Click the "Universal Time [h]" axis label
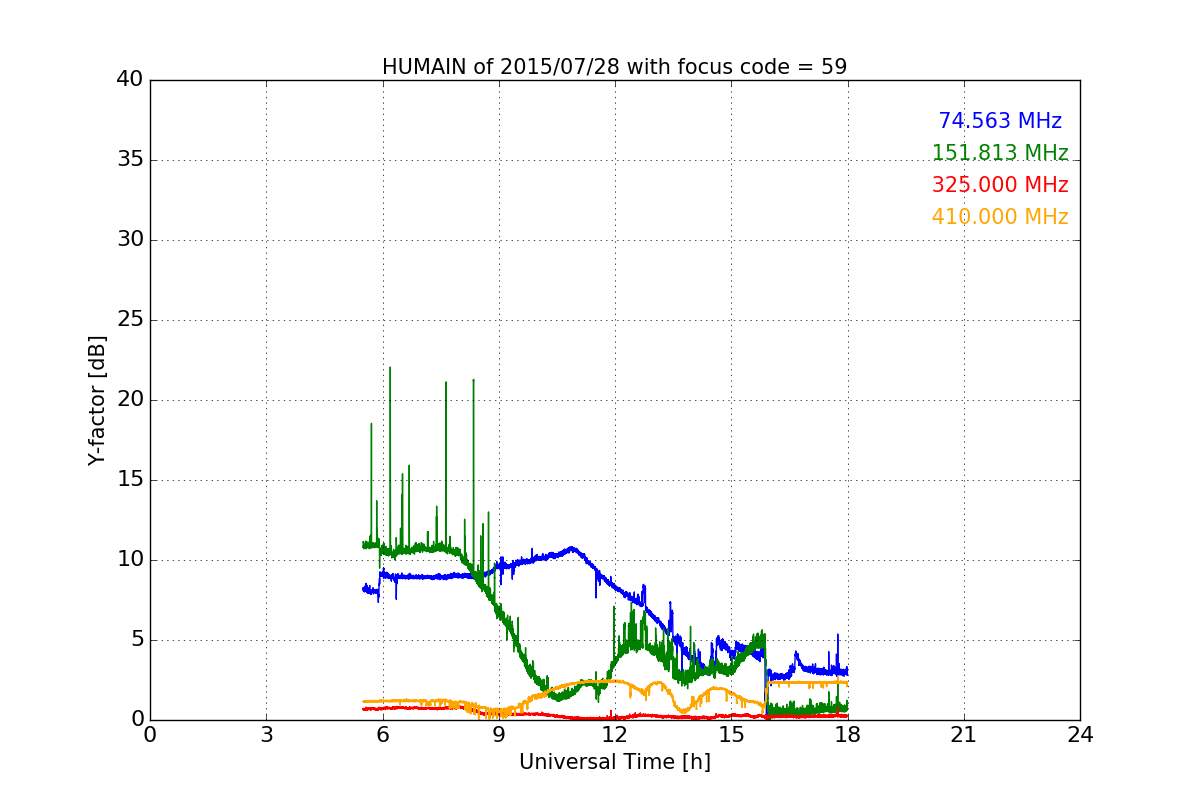Screen dimensions: 1200x800 coord(614,762)
